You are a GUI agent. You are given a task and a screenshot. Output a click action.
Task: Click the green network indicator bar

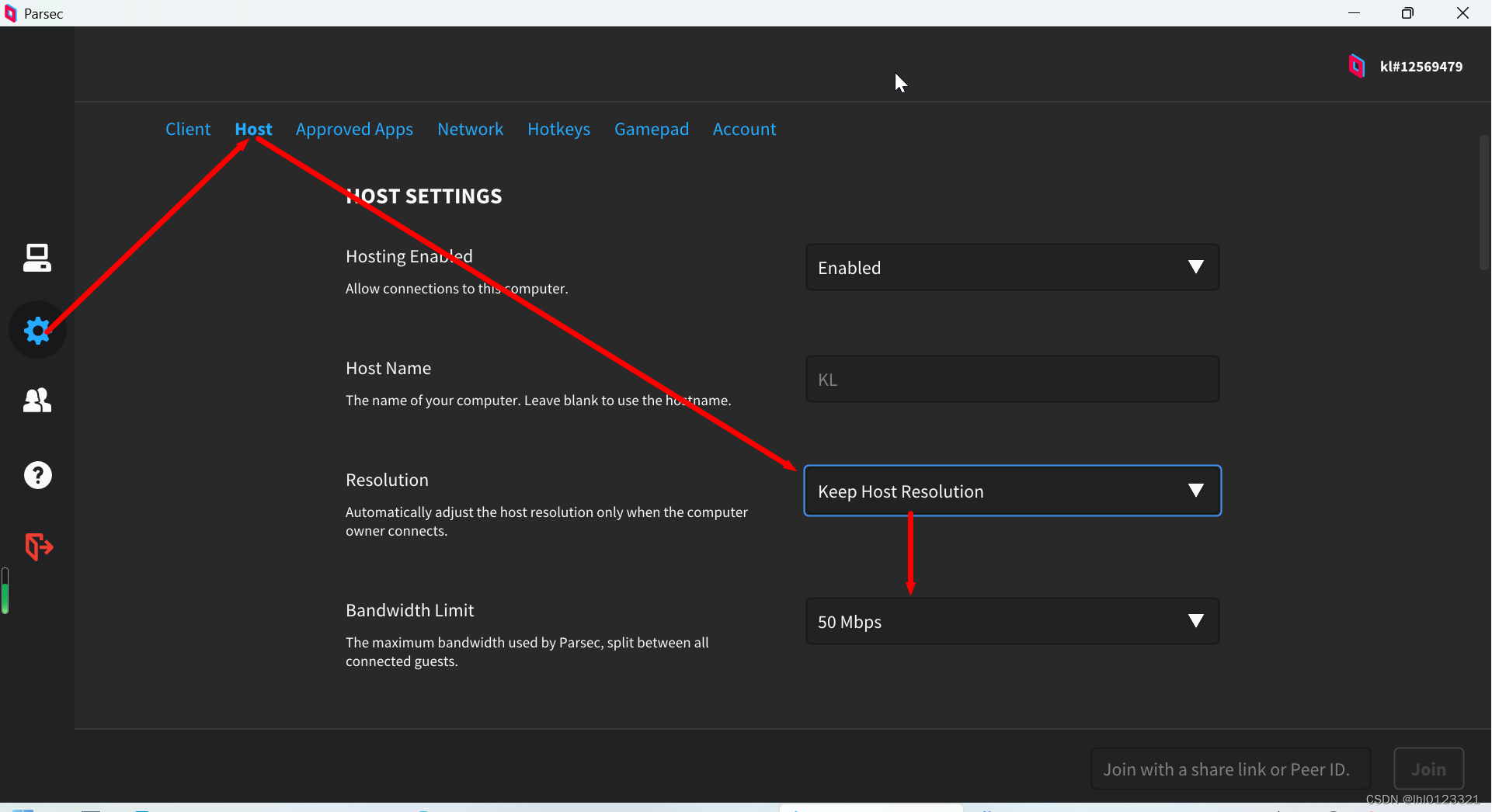pos(5,591)
